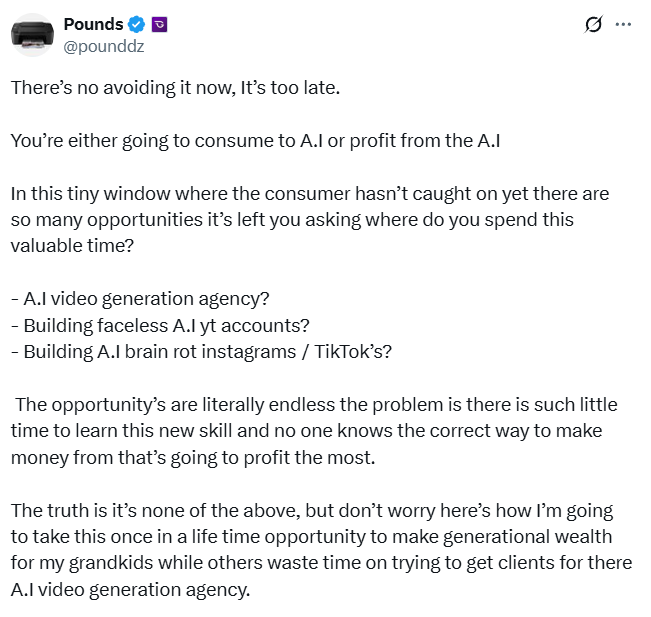The width and height of the screenshot is (651, 617).
Task: Select the "A.I video generation agency?" bullet
Action: click(141, 298)
